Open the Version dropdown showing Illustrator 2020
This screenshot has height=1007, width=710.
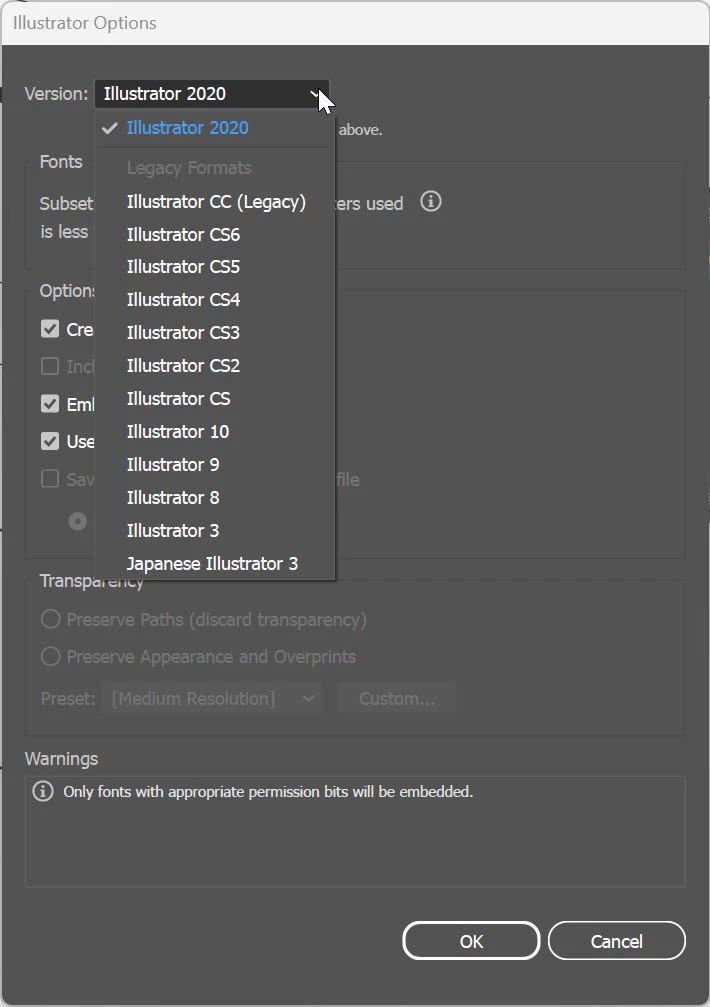[x=212, y=94]
